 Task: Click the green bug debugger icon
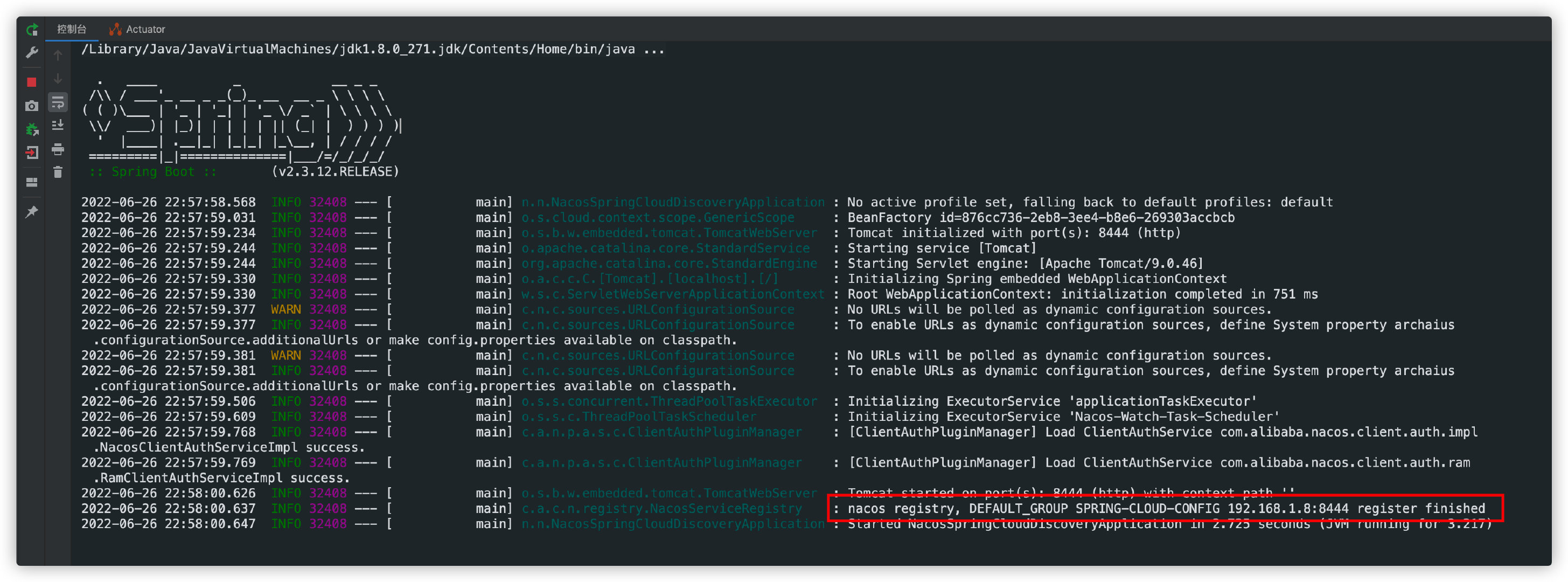tap(32, 129)
